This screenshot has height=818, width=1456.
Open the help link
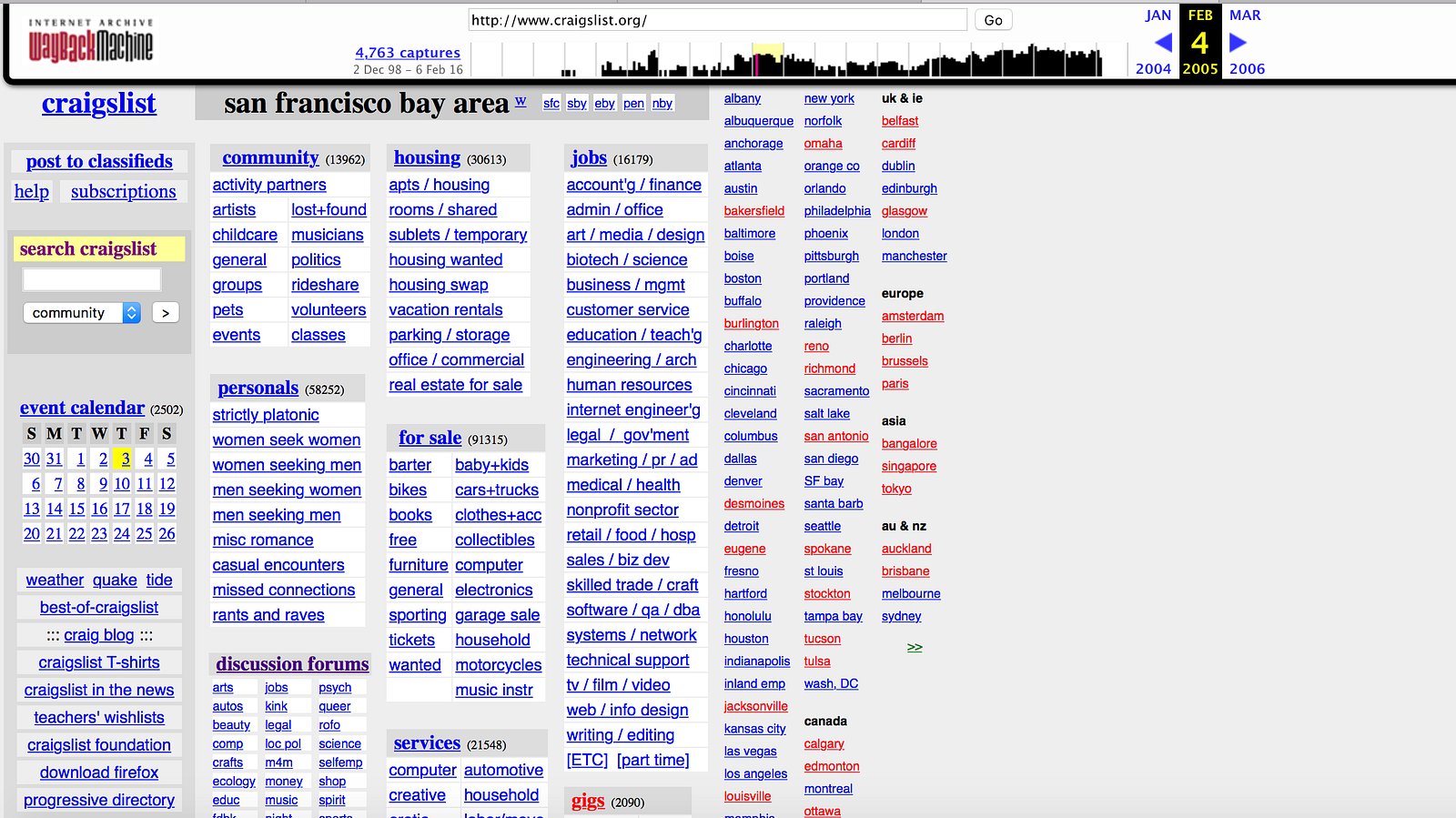[x=32, y=191]
